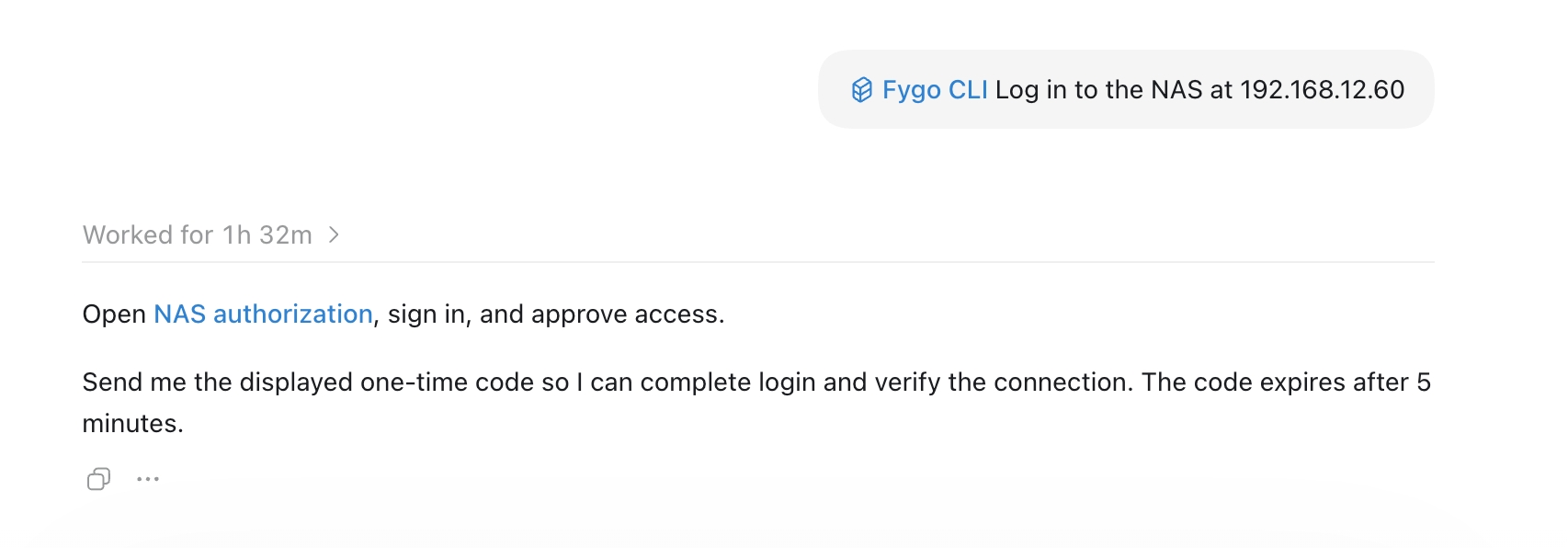Copy the response using the copy icon
1568x548 pixels.
pyautogui.click(x=98, y=479)
